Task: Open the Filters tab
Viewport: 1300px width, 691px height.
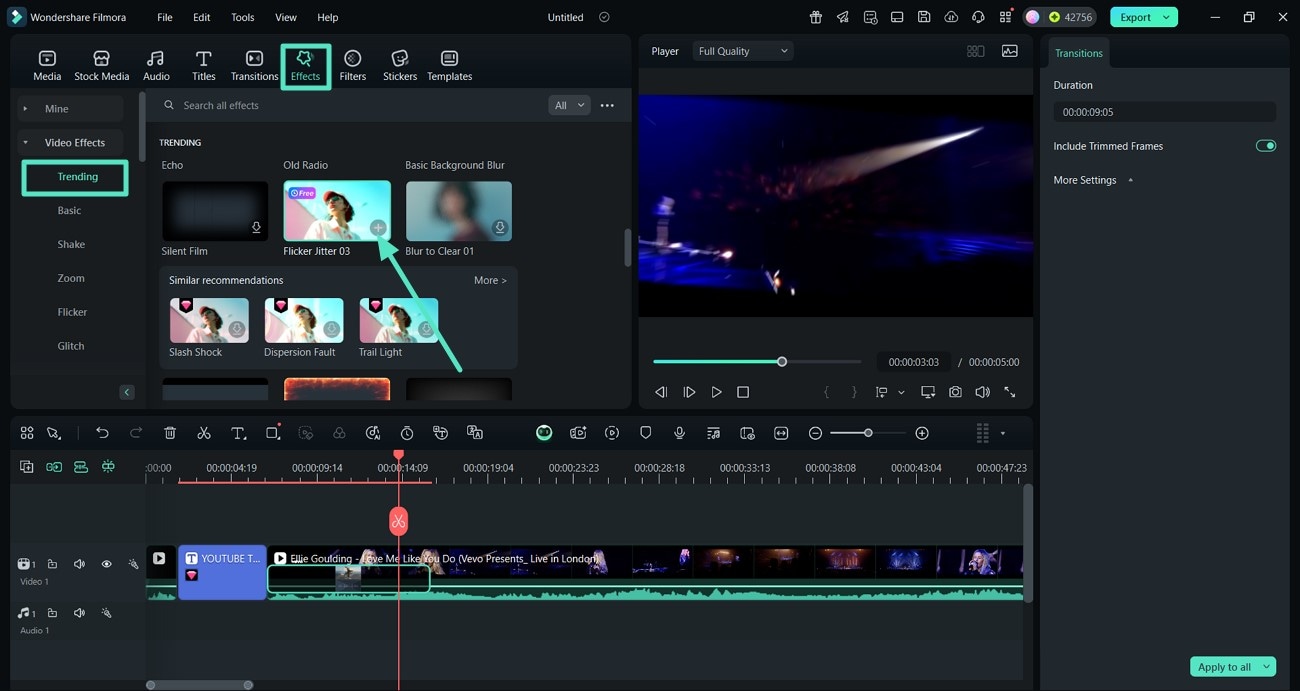Action: (352, 66)
